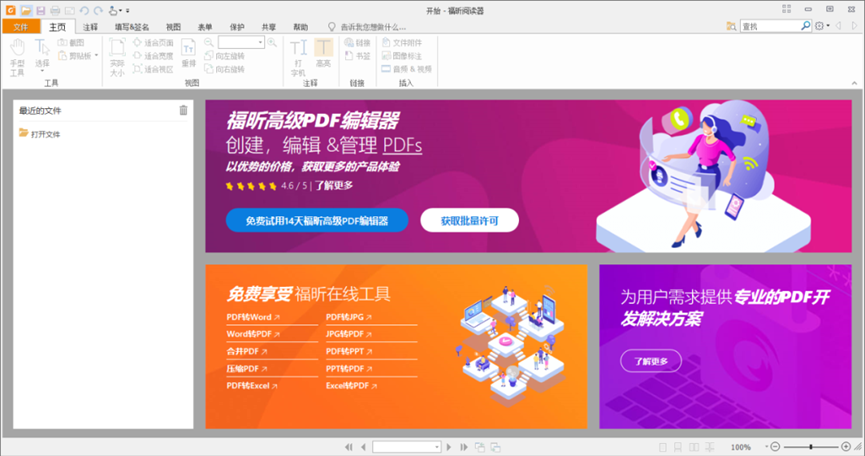This screenshot has height=456, width=865.
Task: Open the page number dropdown in status bar
Action: click(436, 447)
